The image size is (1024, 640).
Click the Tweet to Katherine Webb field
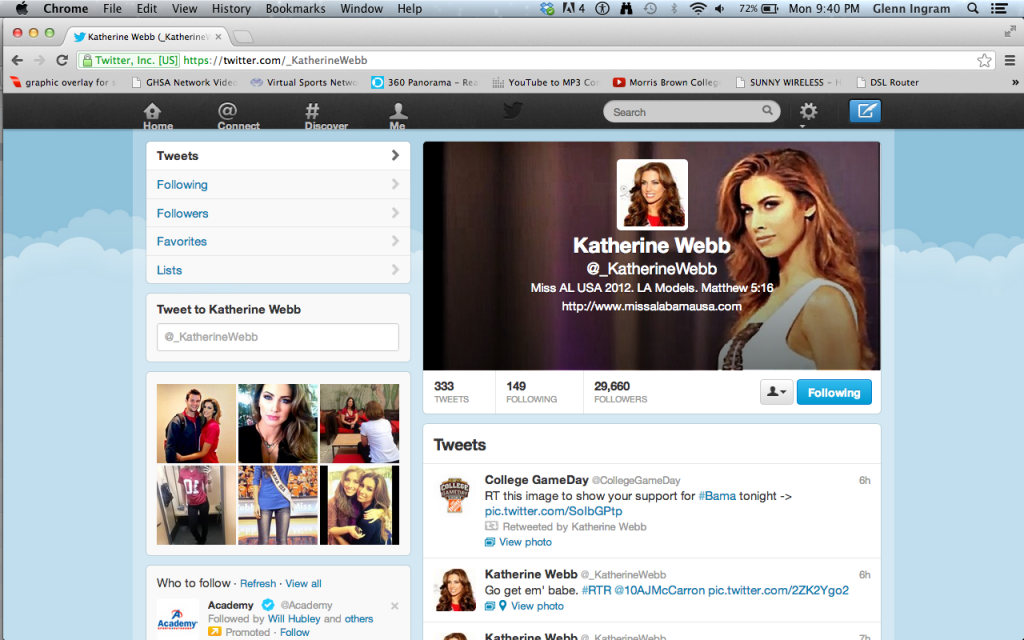(277, 337)
